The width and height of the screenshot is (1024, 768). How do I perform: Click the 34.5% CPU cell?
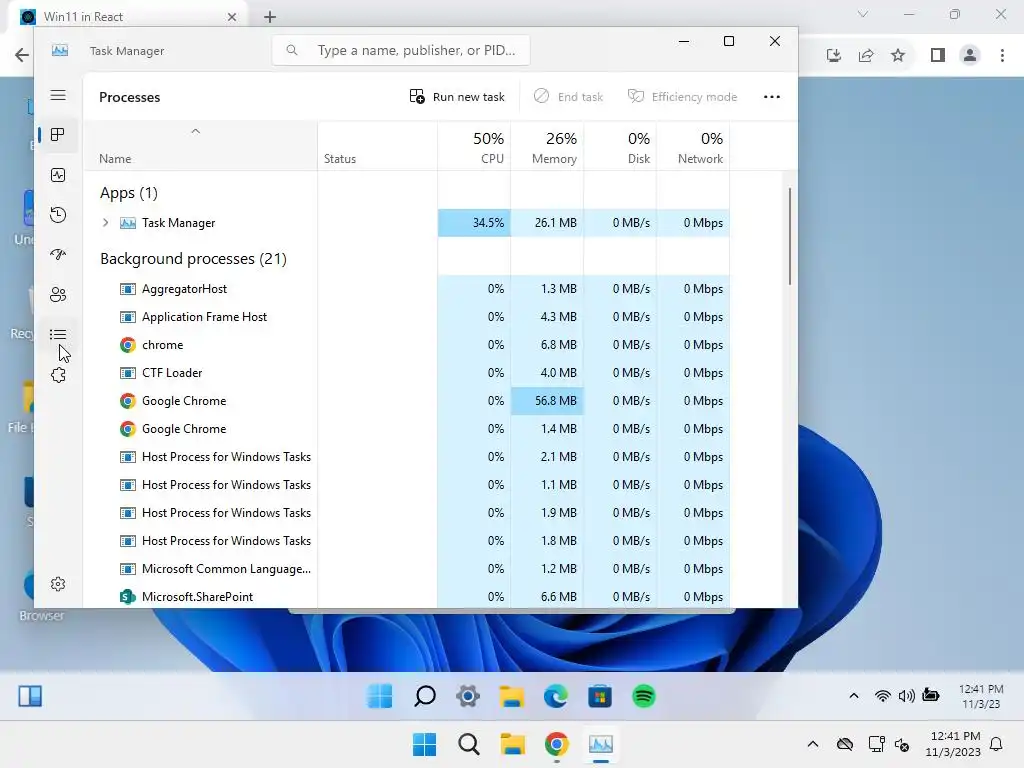474,223
